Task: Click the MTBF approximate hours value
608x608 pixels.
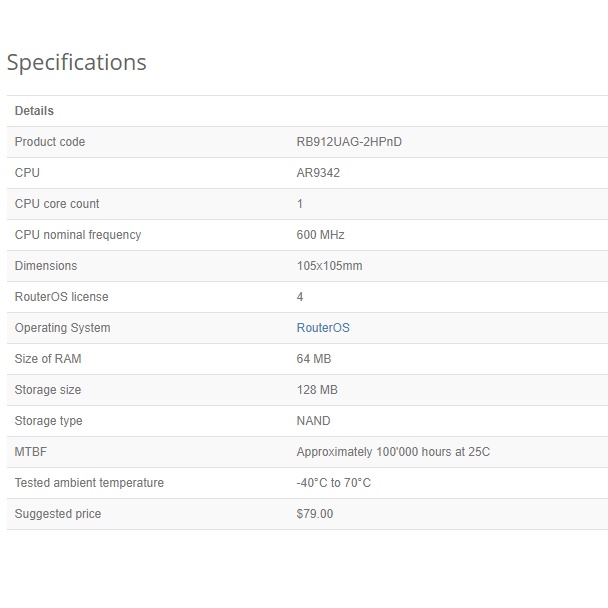Action: coord(393,452)
